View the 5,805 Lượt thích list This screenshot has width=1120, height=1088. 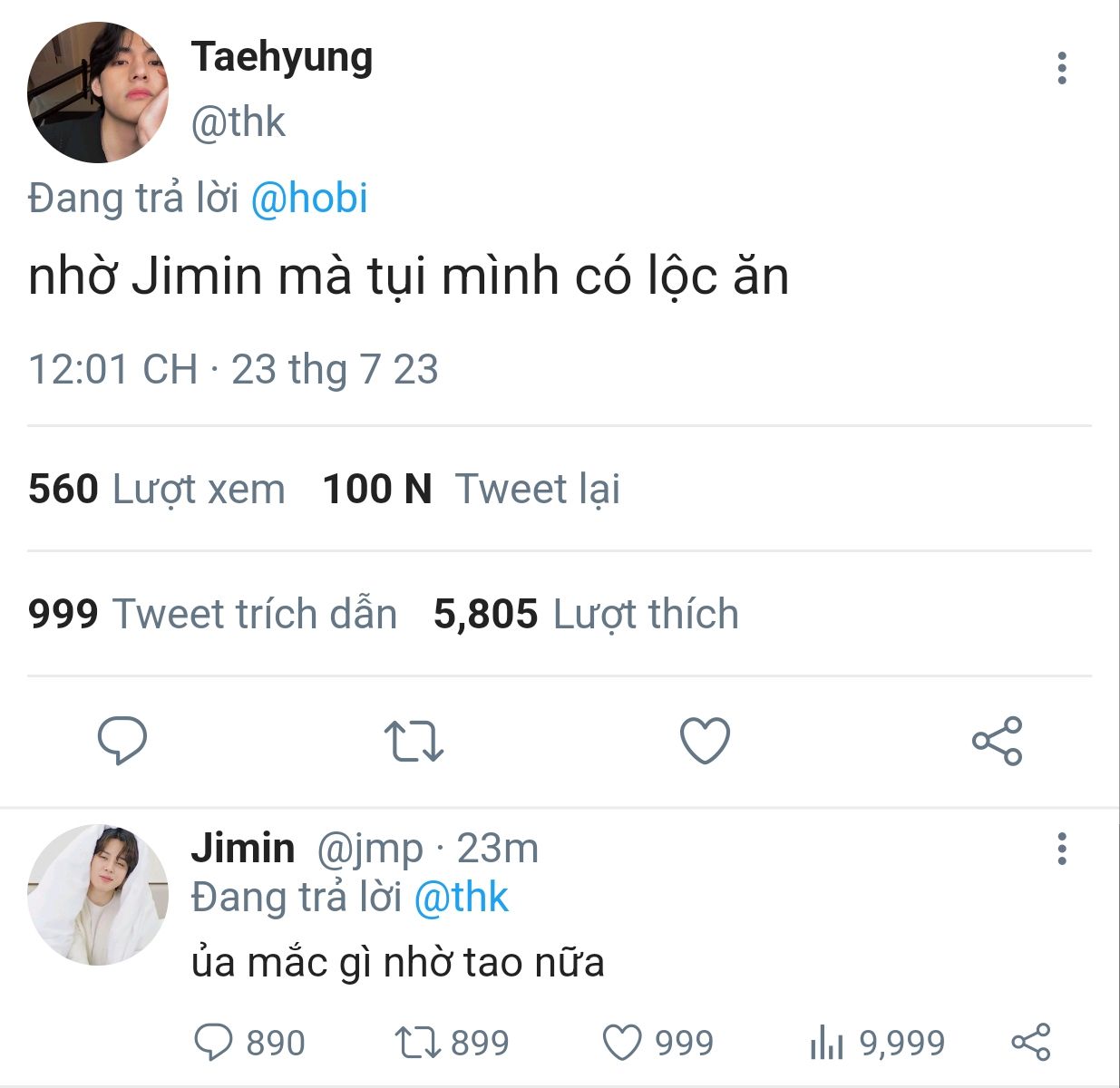(x=586, y=614)
